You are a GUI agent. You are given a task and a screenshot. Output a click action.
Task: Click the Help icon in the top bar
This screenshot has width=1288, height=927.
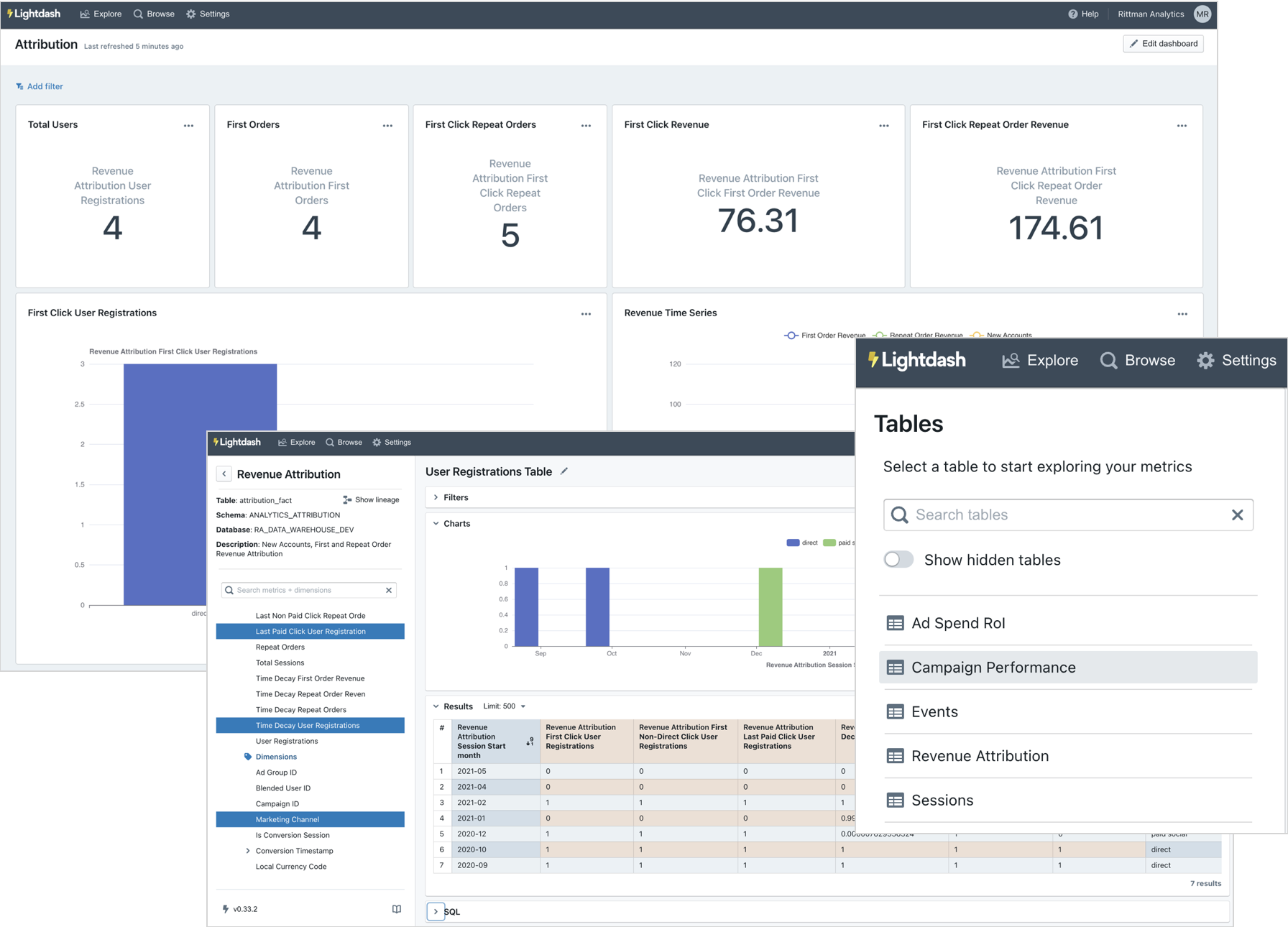[1074, 14]
